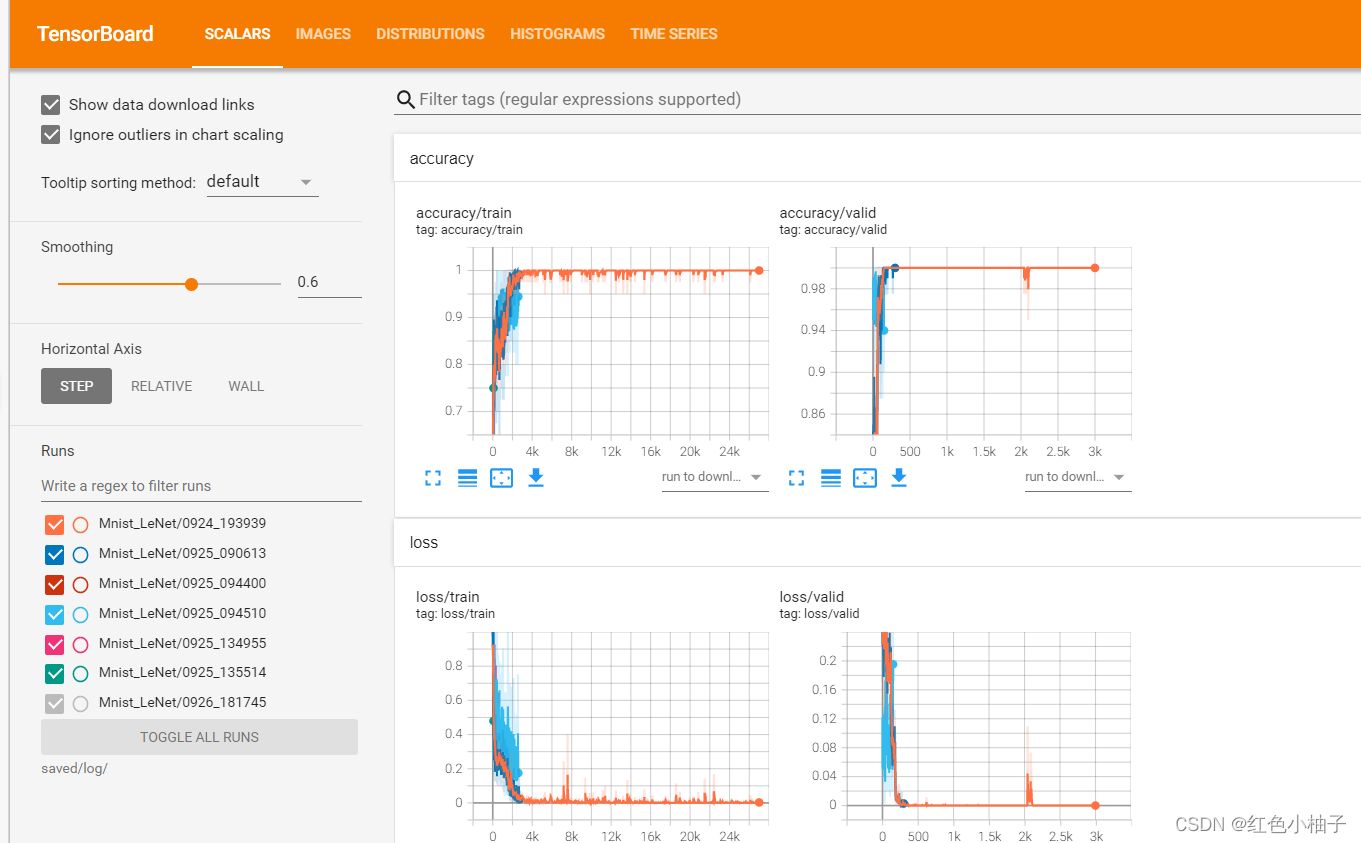The width and height of the screenshot is (1361, 843).
Task: Open run to download dropdown for accuracy/train
Action: (x=713, y=477)
